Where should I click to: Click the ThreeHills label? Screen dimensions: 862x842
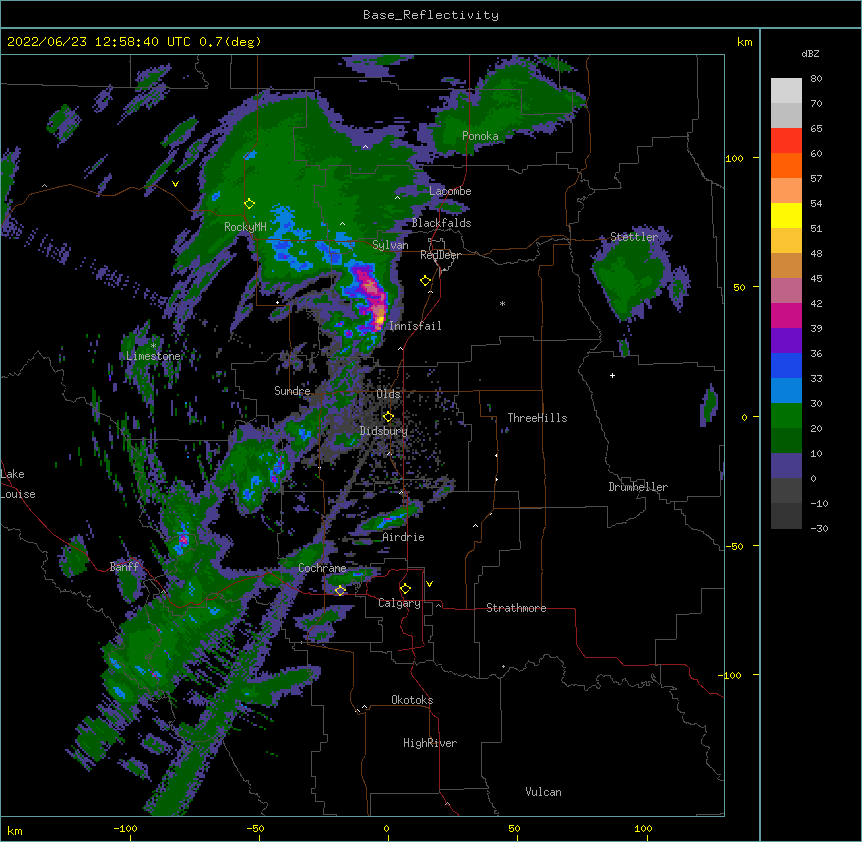[537, 418]
